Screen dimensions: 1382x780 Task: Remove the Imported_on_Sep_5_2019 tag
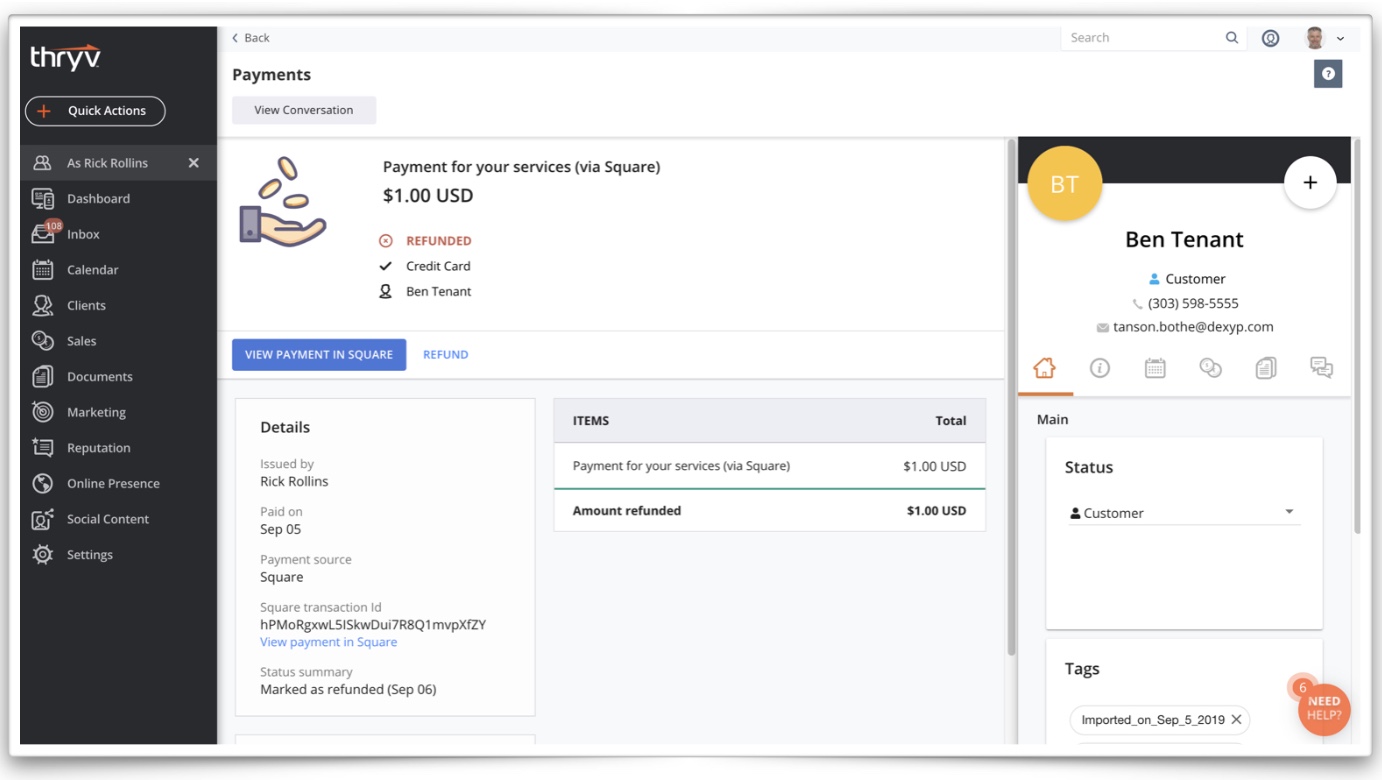click(1236, 720)
